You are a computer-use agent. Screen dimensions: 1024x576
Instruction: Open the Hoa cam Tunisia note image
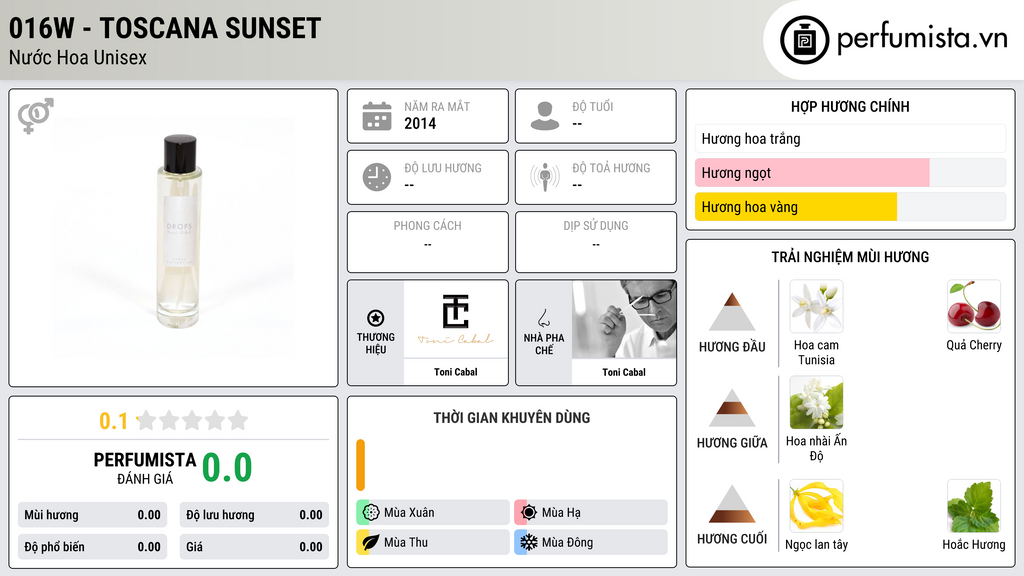pyautogui.click(x=816, y=306)
